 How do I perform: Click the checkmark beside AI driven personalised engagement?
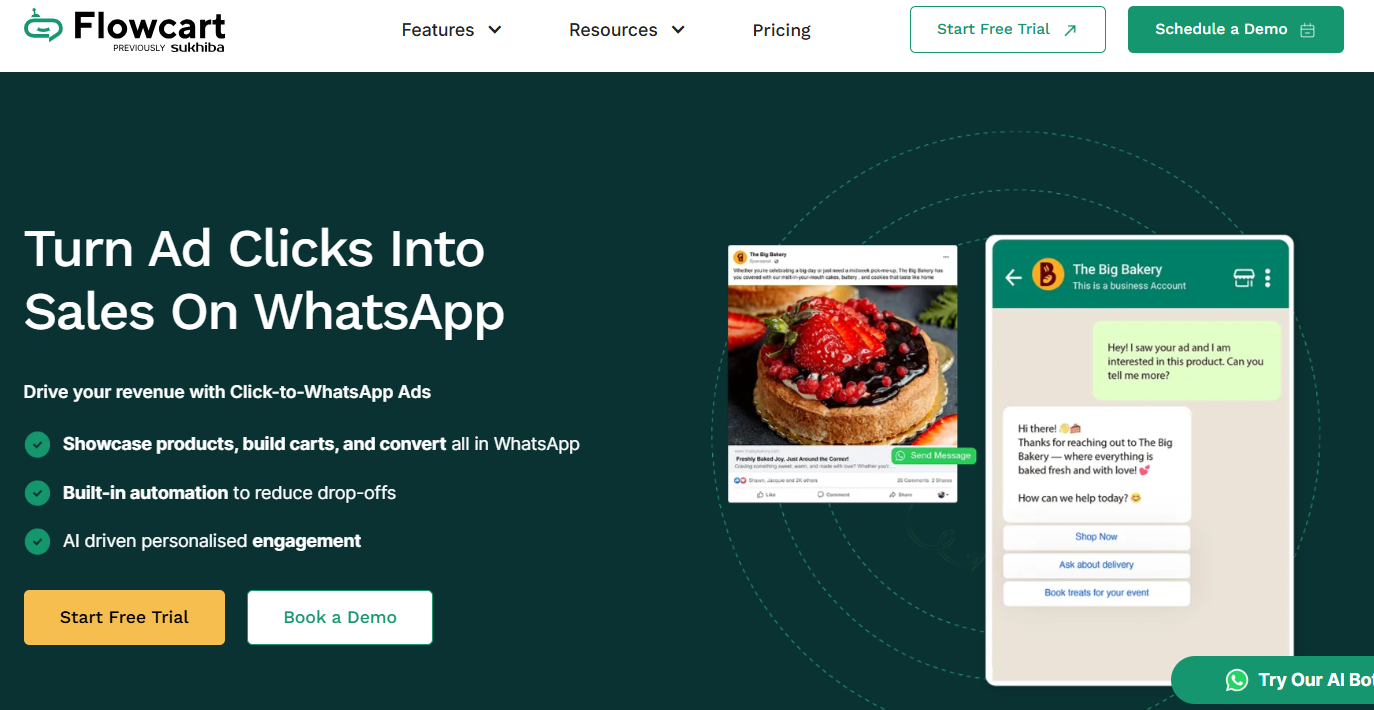(37, 541)
